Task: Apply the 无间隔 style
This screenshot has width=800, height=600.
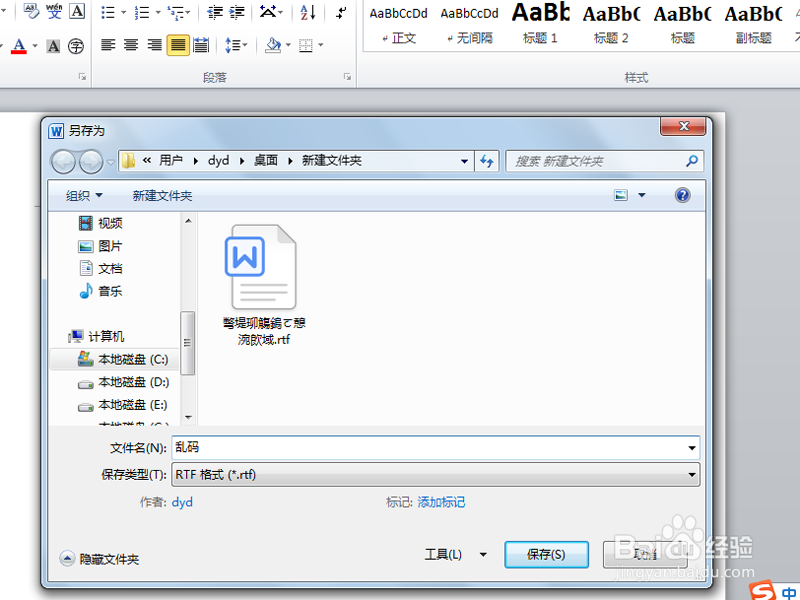Action: point(469,24)
